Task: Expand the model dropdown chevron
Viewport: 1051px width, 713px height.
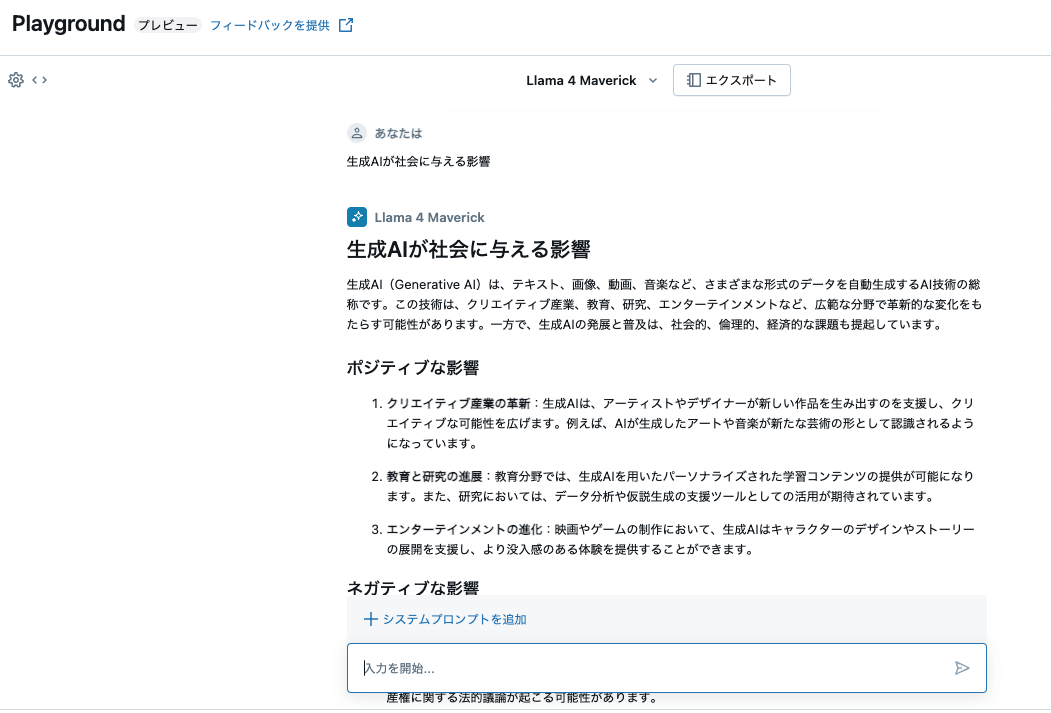Action: pyautogui.click(x=653, y=80)
